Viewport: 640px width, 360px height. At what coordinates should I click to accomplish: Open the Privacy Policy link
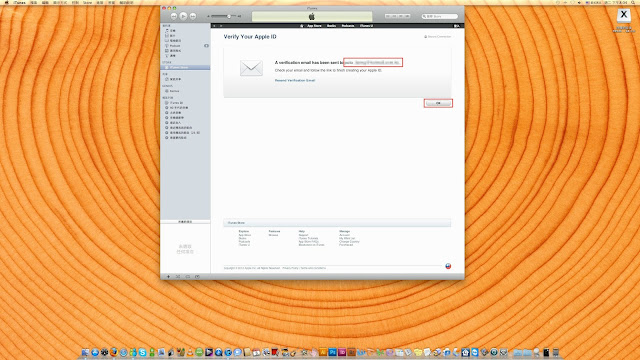coord(290,268)
